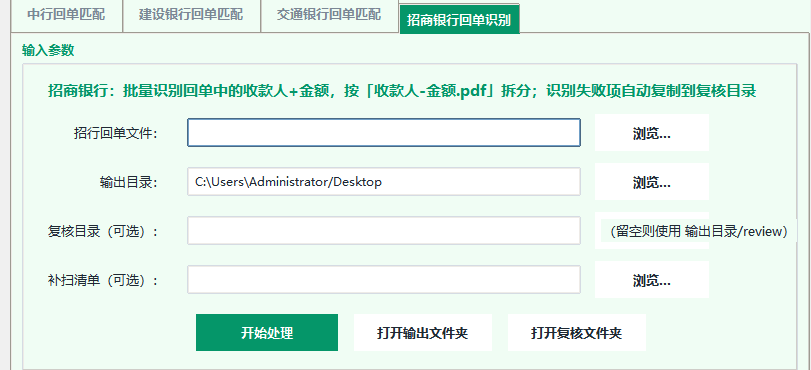Click the 复核目录 (可选) label
Viewport: 811px width, 370px height.
tap(102, 231)
